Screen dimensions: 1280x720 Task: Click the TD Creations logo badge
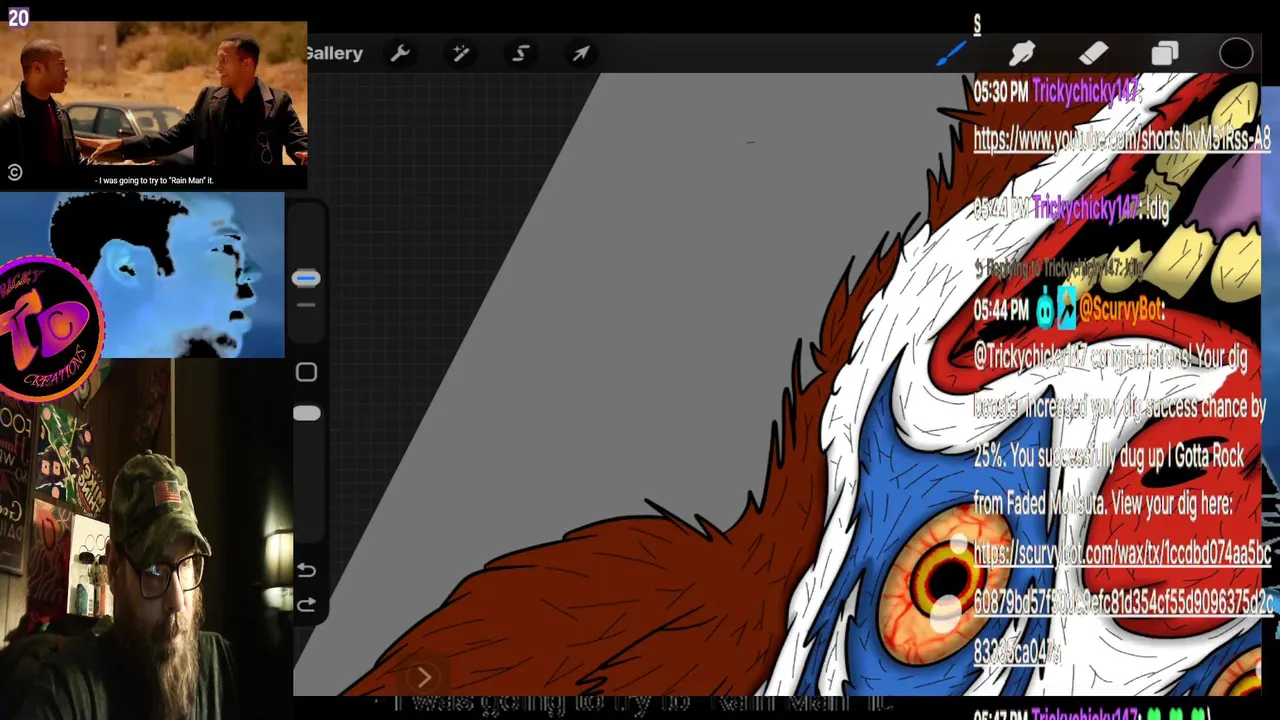[x=50, y=328]
